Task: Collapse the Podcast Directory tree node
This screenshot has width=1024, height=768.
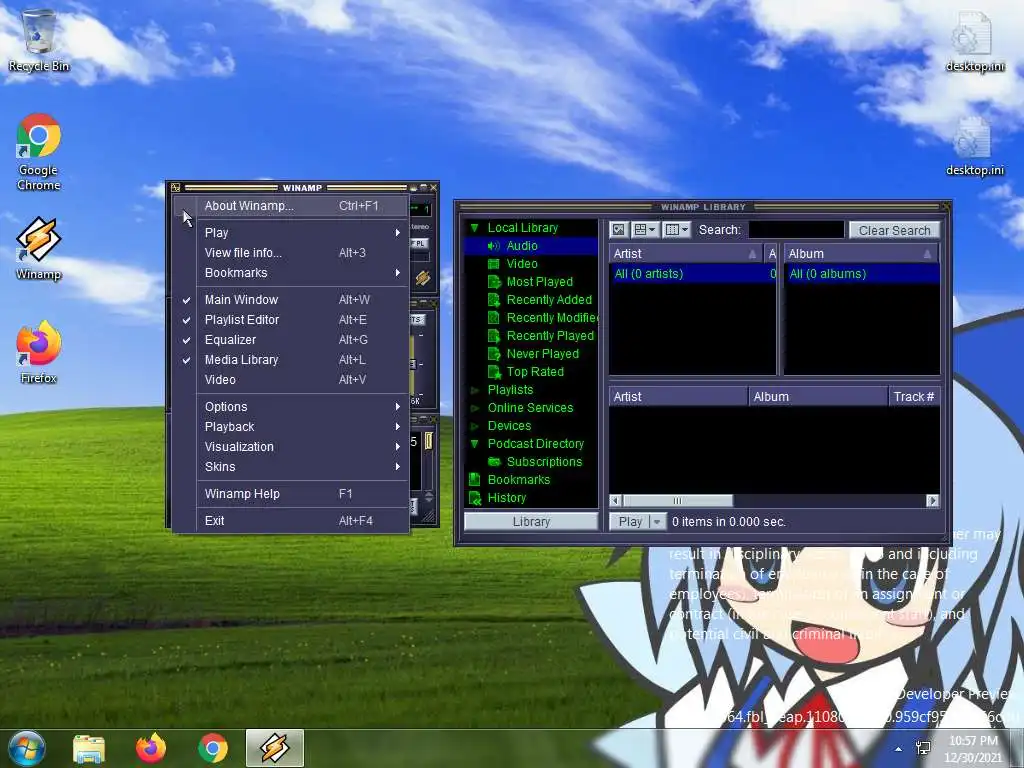Action: pos(475,444)
